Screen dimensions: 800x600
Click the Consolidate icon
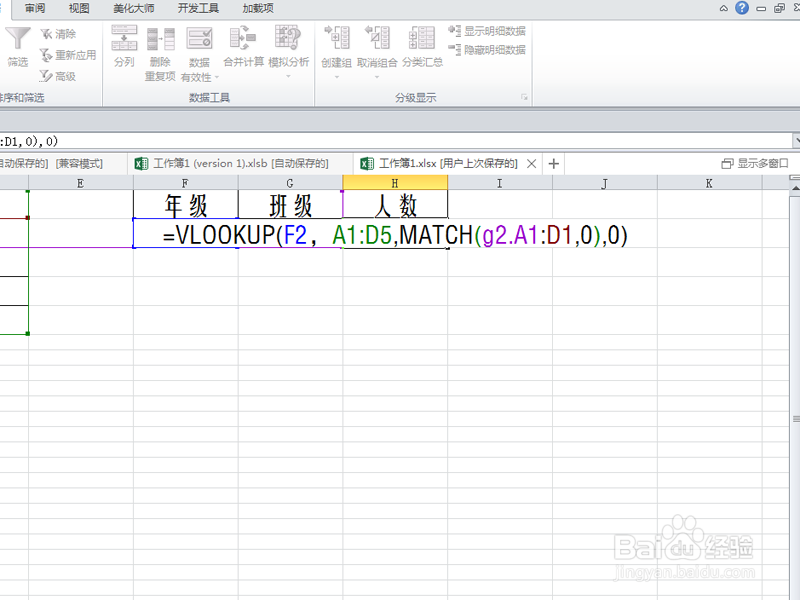(x=243, y=39)
